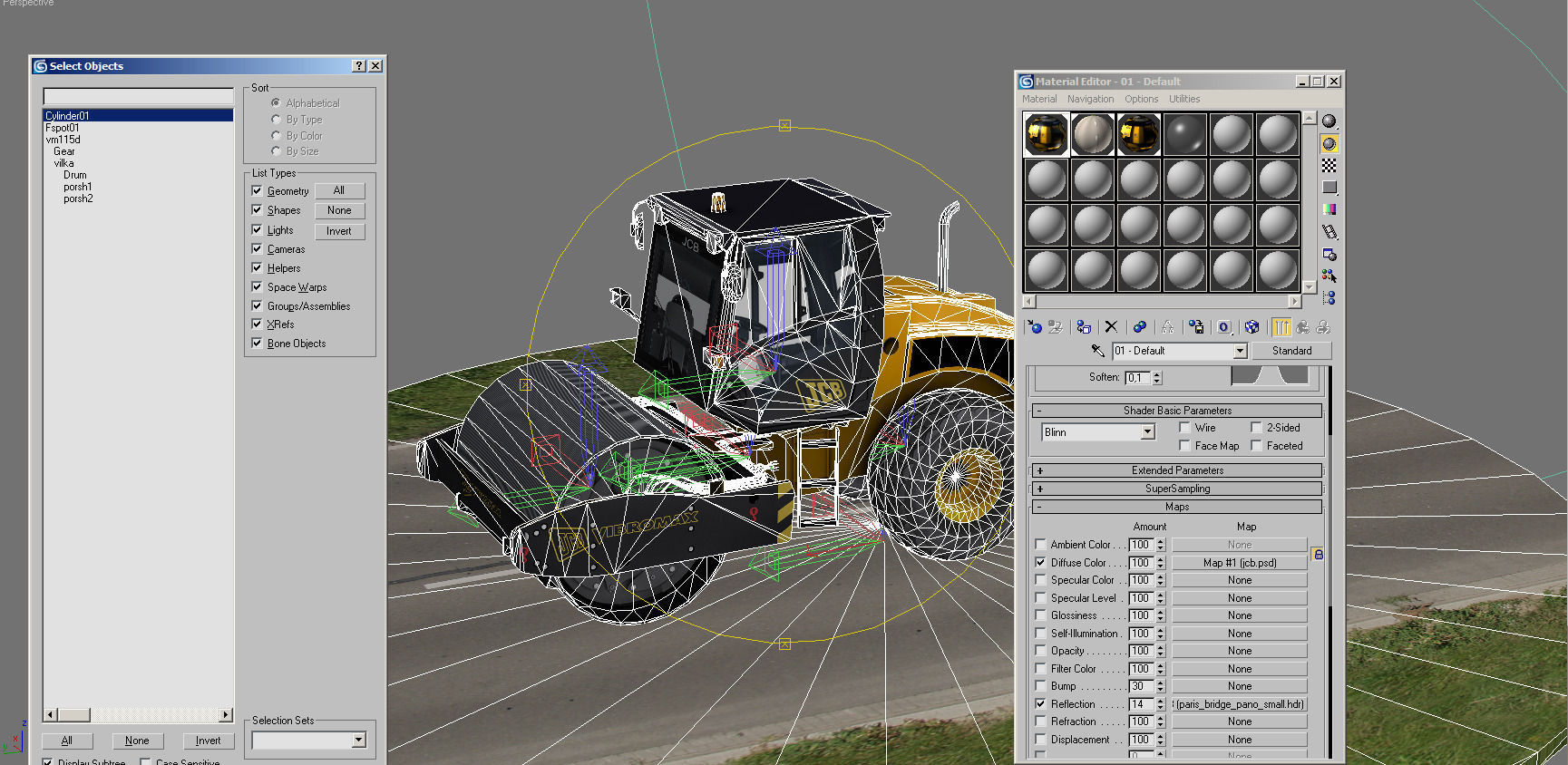Click paris_bridge_pano_small.hdr reflection map button
Viewport: 1568px width, 765px height.
(x=1240, y=704)
